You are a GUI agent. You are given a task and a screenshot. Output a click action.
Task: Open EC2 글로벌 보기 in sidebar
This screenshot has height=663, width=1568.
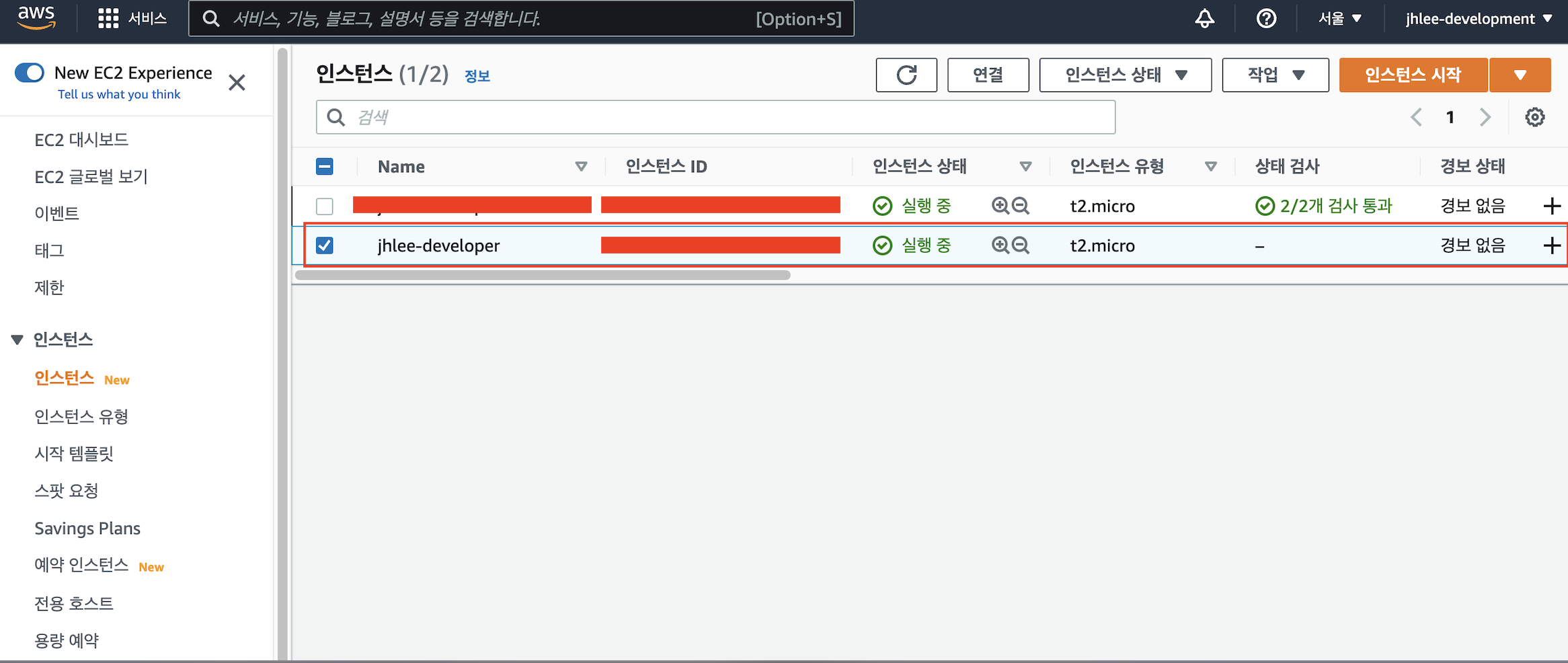pos(91,176)
